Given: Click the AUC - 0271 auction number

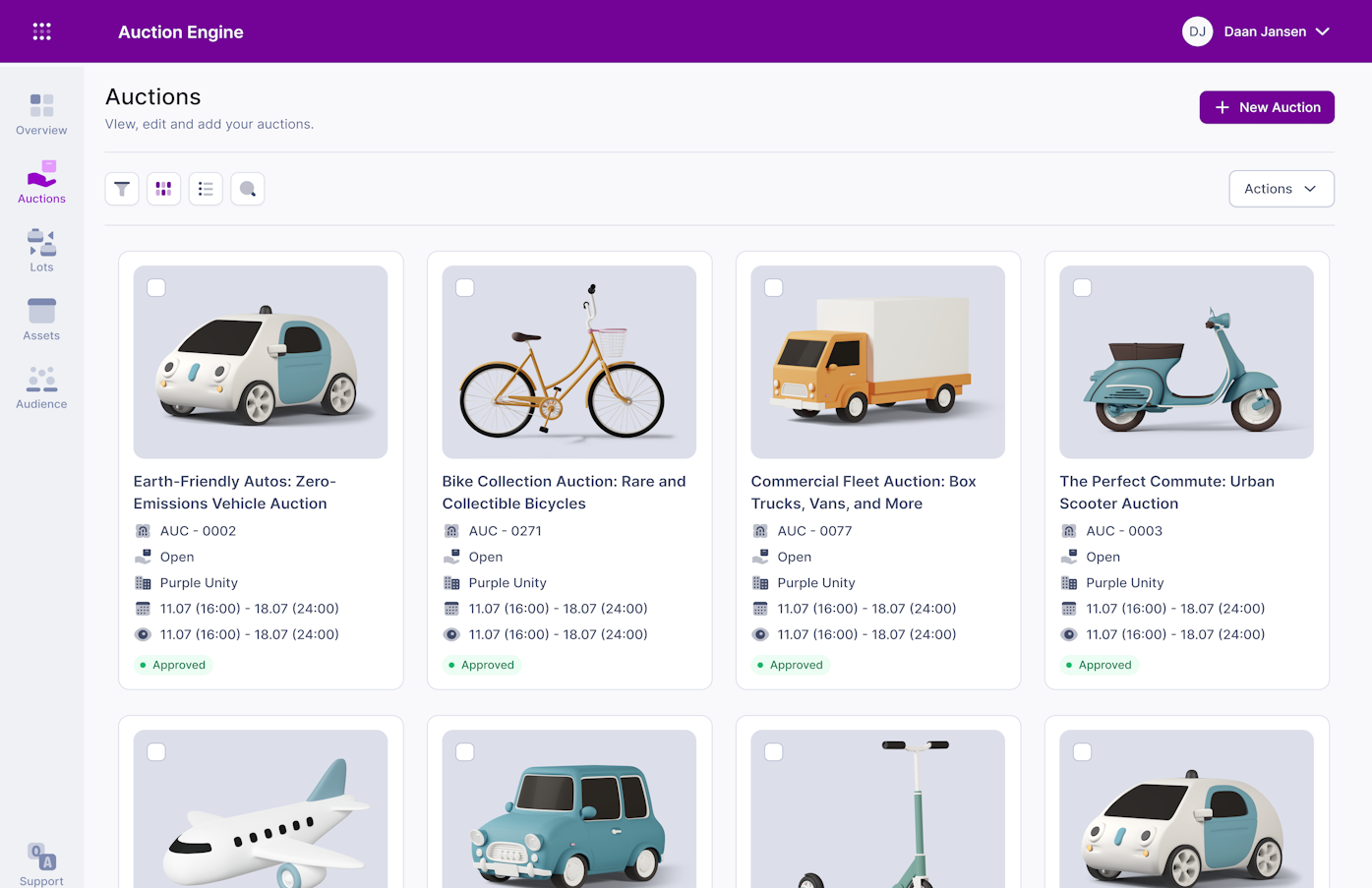Looking at the screenshot, I should [506, 531].
